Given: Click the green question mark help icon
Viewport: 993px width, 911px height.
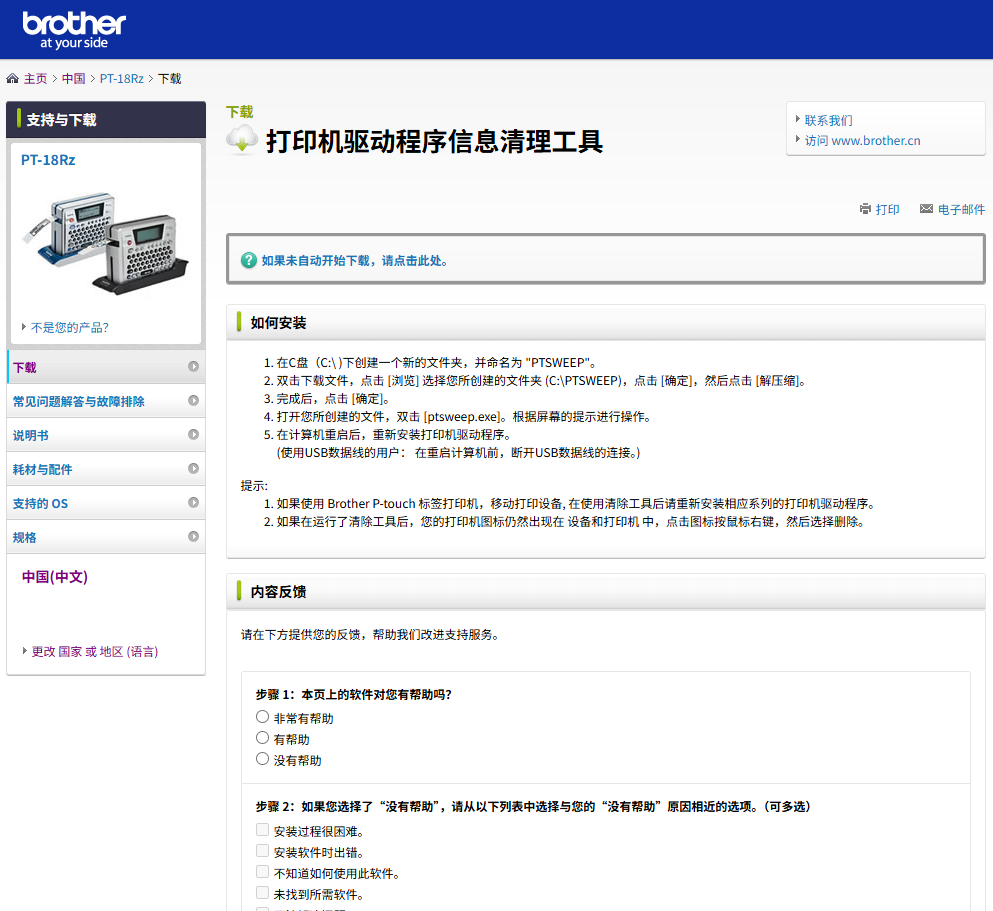Looking at the screenshot, I should (x=249, y=260).
